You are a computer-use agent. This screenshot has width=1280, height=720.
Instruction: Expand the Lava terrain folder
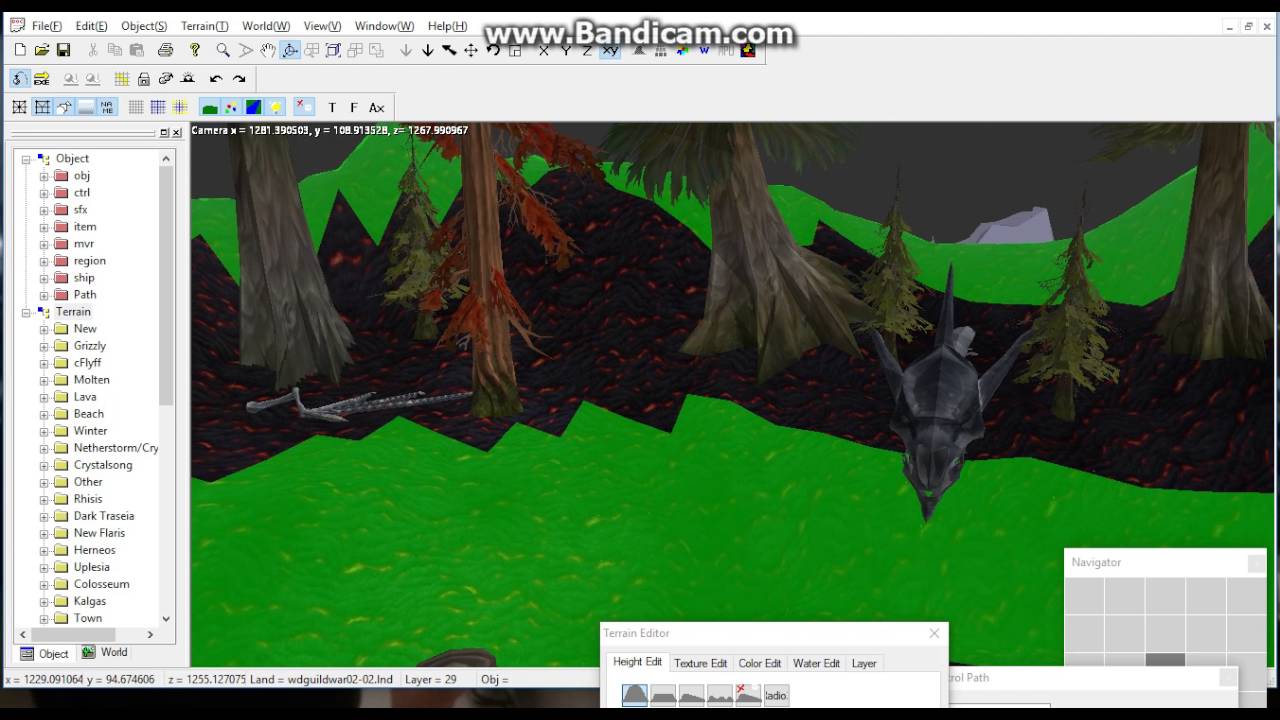pyautogui.click(x=44, y=397)
